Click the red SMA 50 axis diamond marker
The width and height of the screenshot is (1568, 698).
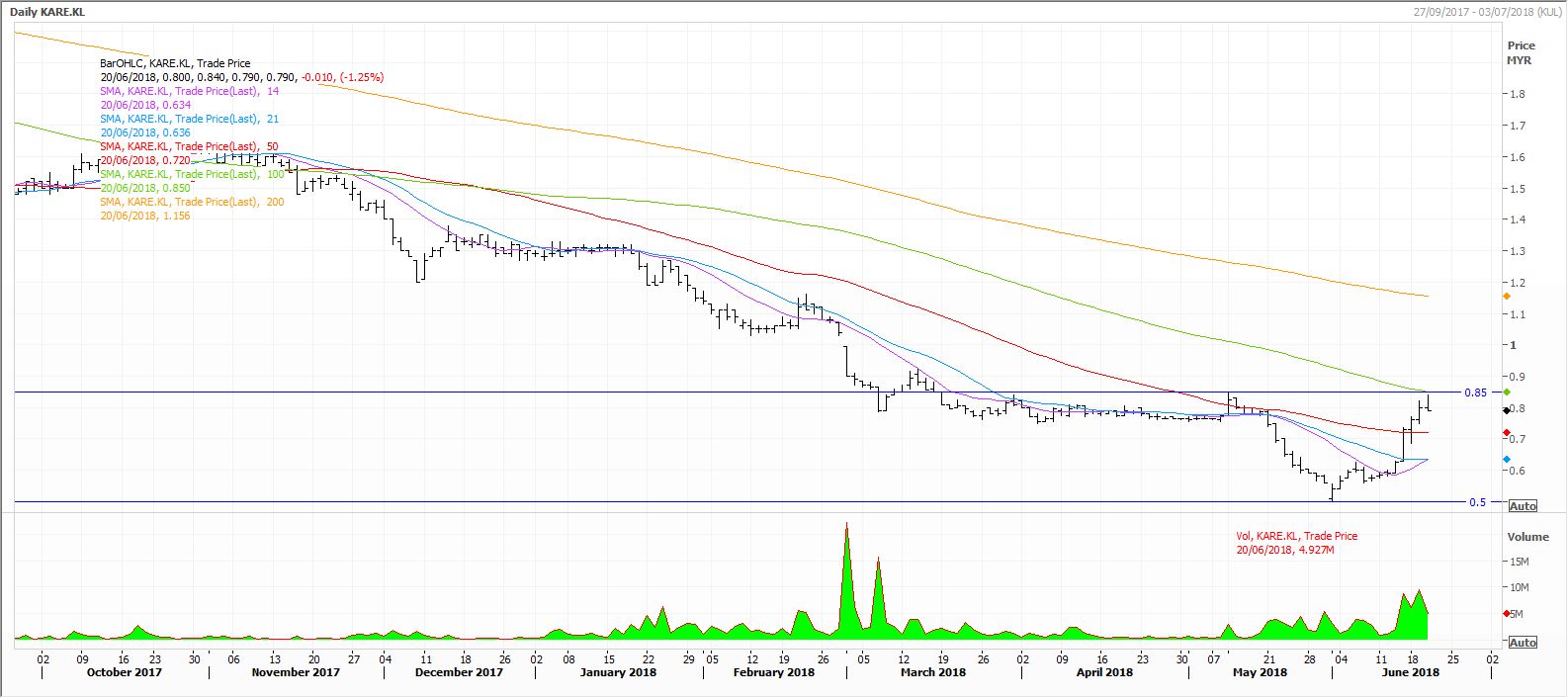1506,433
